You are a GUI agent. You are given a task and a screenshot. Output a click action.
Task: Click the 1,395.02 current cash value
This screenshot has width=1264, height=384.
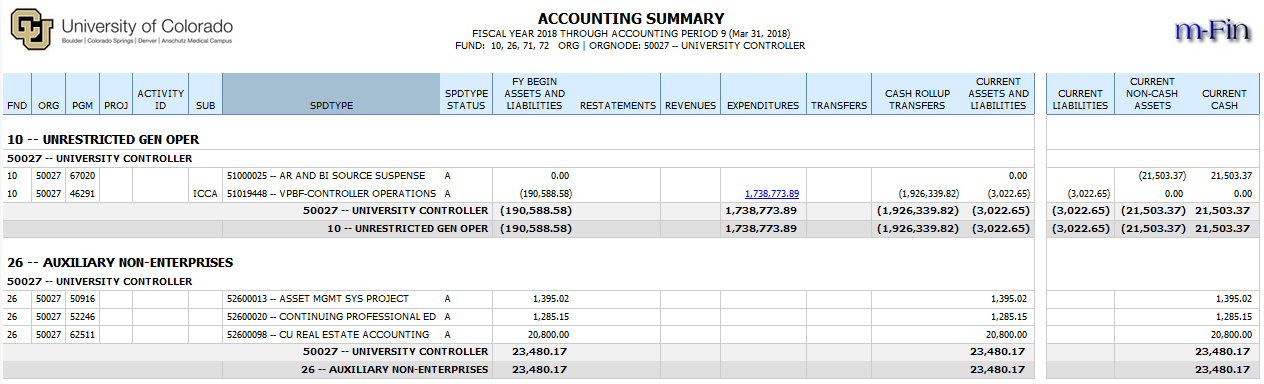(1233, 298)
